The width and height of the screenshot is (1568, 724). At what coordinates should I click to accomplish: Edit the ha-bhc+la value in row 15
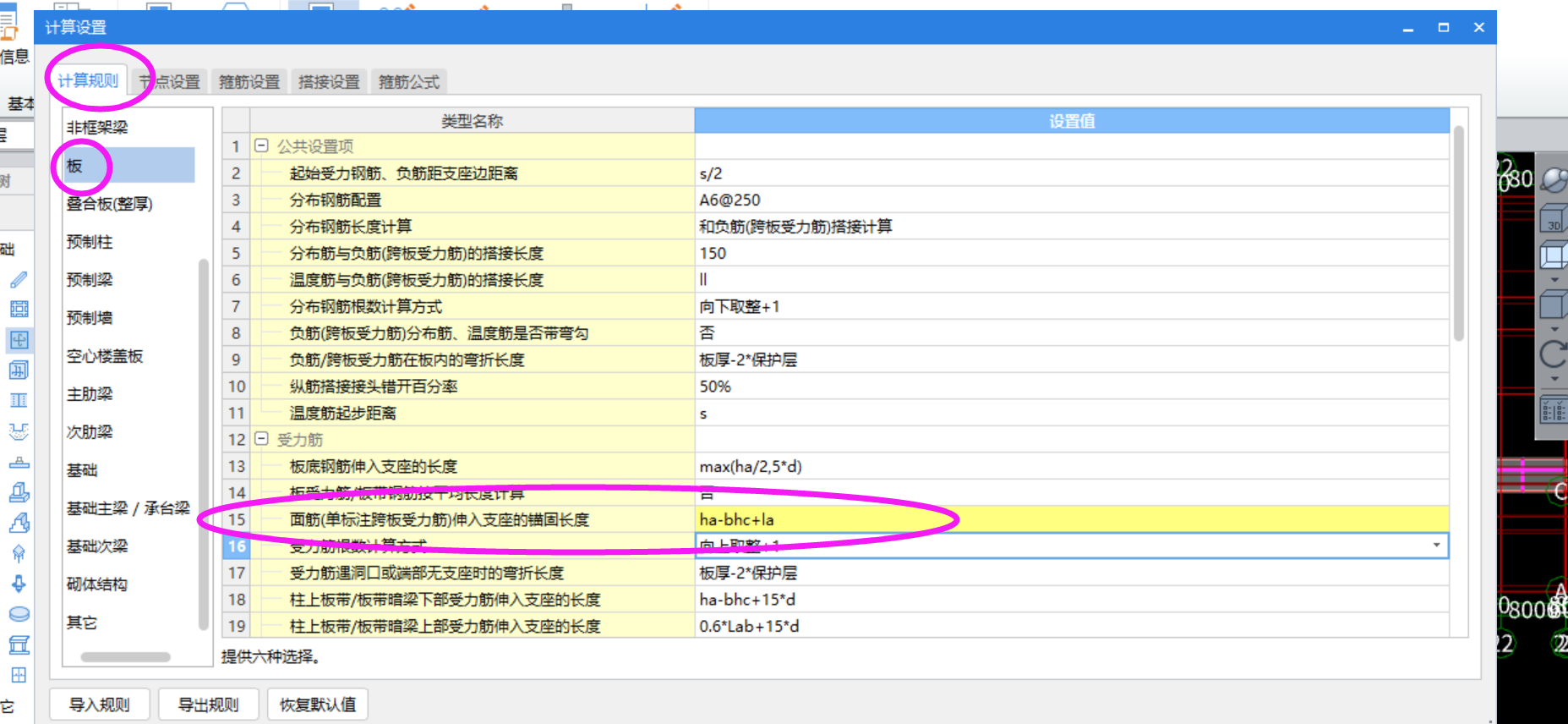tap(1072, 519)
